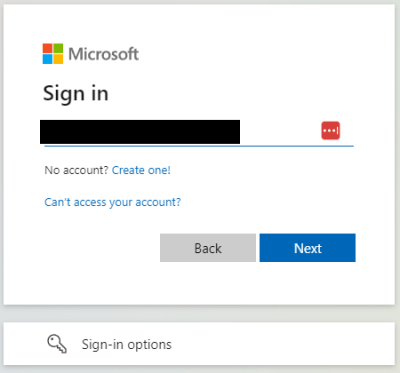Focus the email input field
Screen dimensions: 400x373
click(x=199, y=132)
